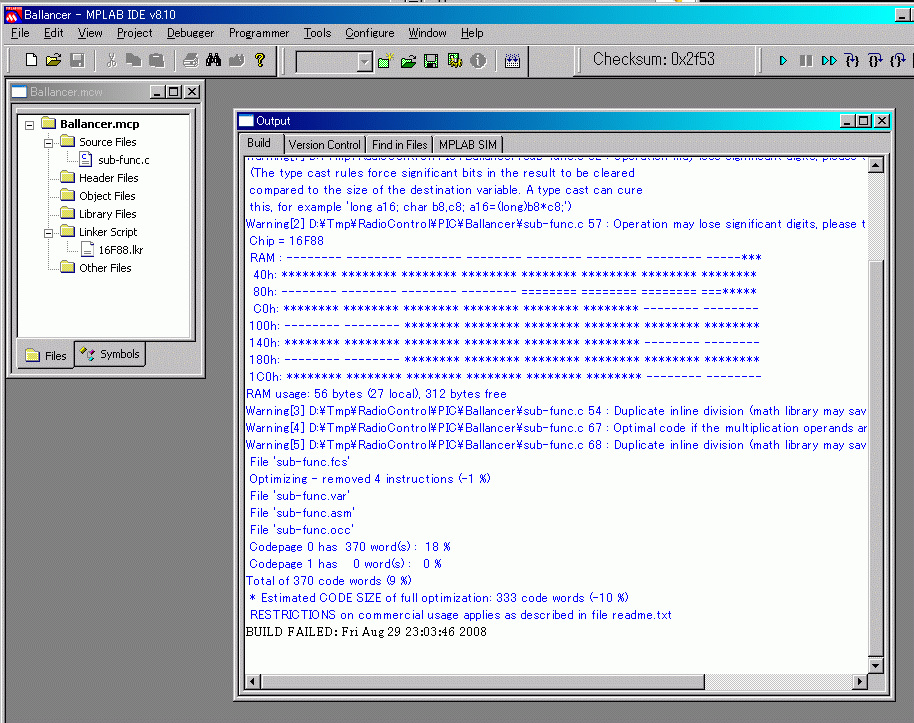Click the Output horizontal scroll left arrow
Viewport: 914px width, 723px height.
tap(253, 681)
